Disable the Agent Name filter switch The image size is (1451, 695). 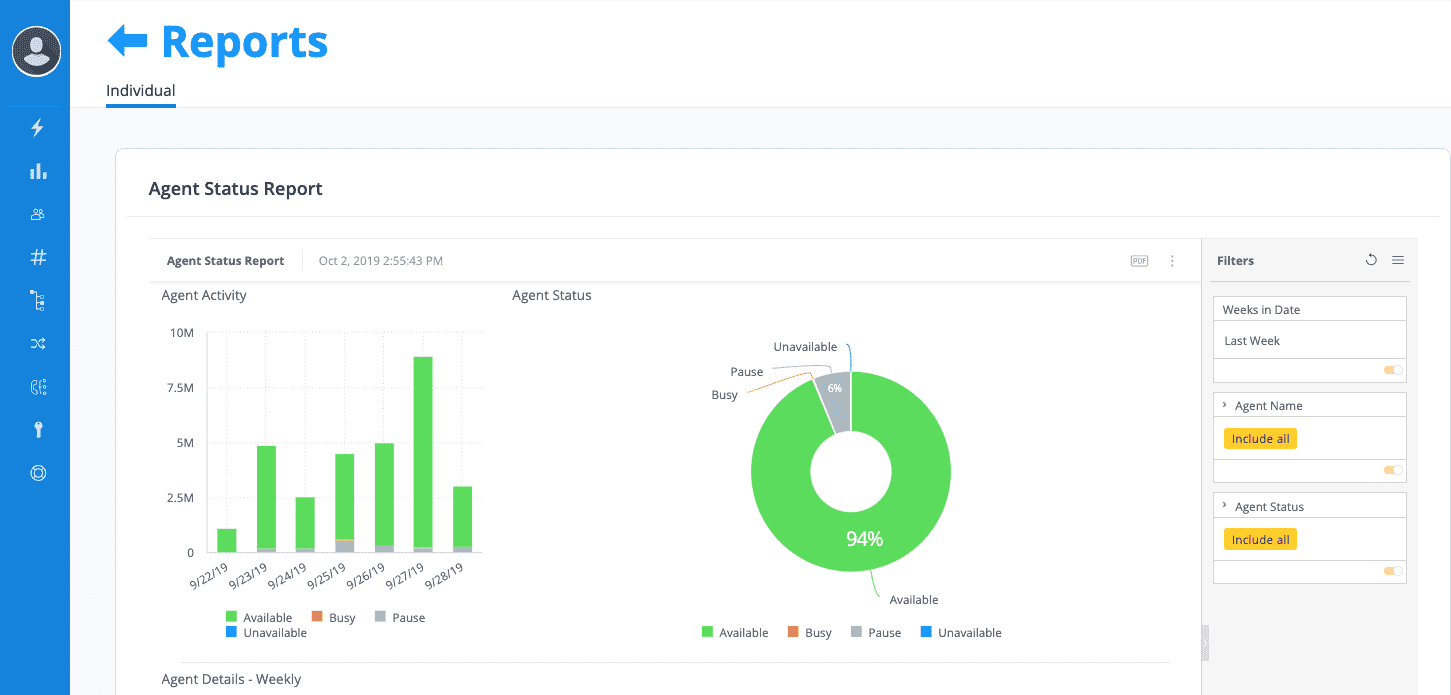pyautogui.click(x=1393, y=470)
